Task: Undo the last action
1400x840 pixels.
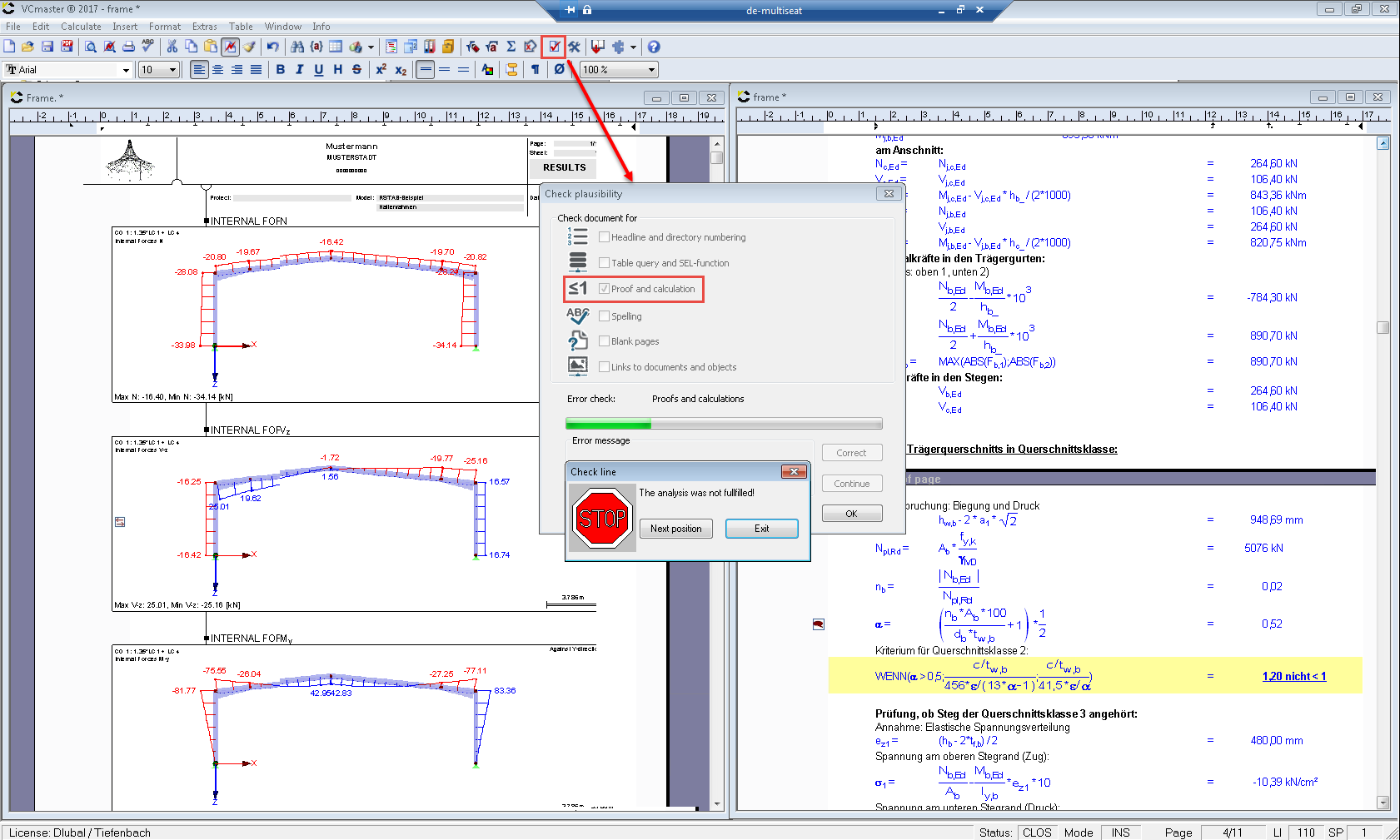Action: [272, 47]
